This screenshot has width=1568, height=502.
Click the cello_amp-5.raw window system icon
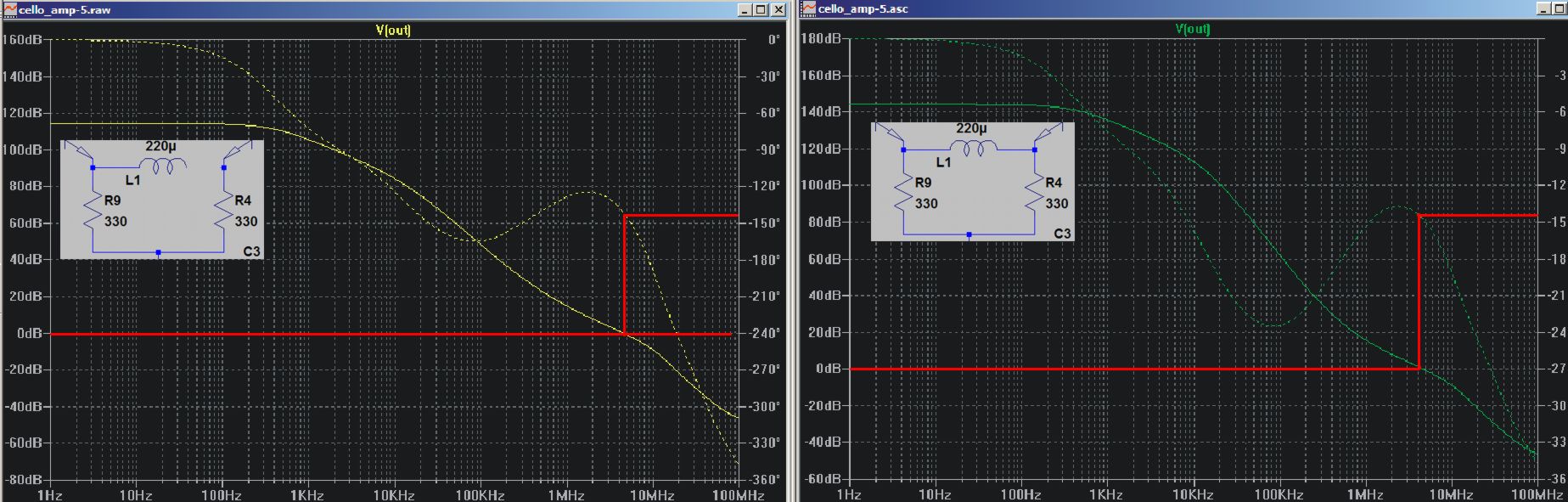pos(10,9)
